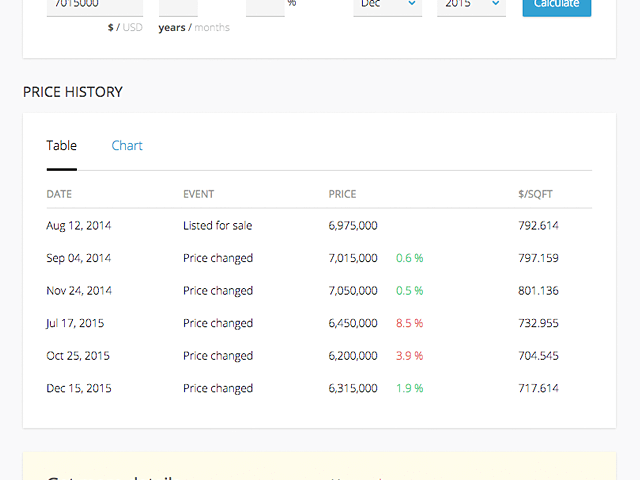The height and width of the screenshot is (480, 640).
Task: Click the 6,200,000 price
Action: click(353, 356)
